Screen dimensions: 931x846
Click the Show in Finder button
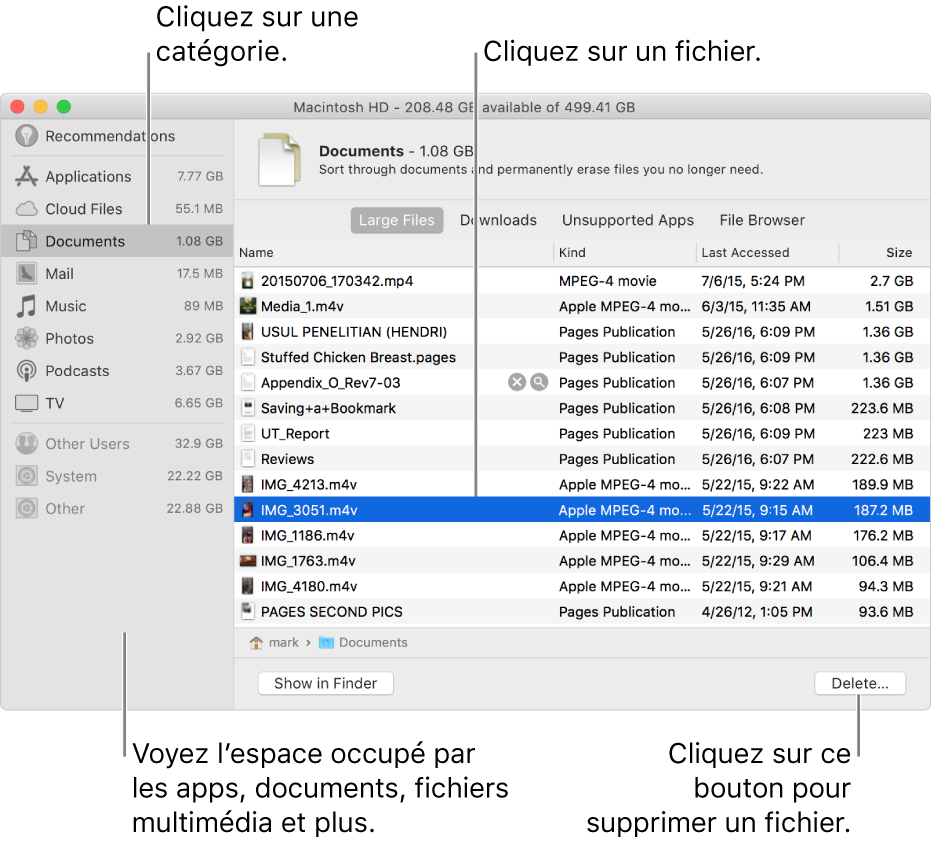325,683
